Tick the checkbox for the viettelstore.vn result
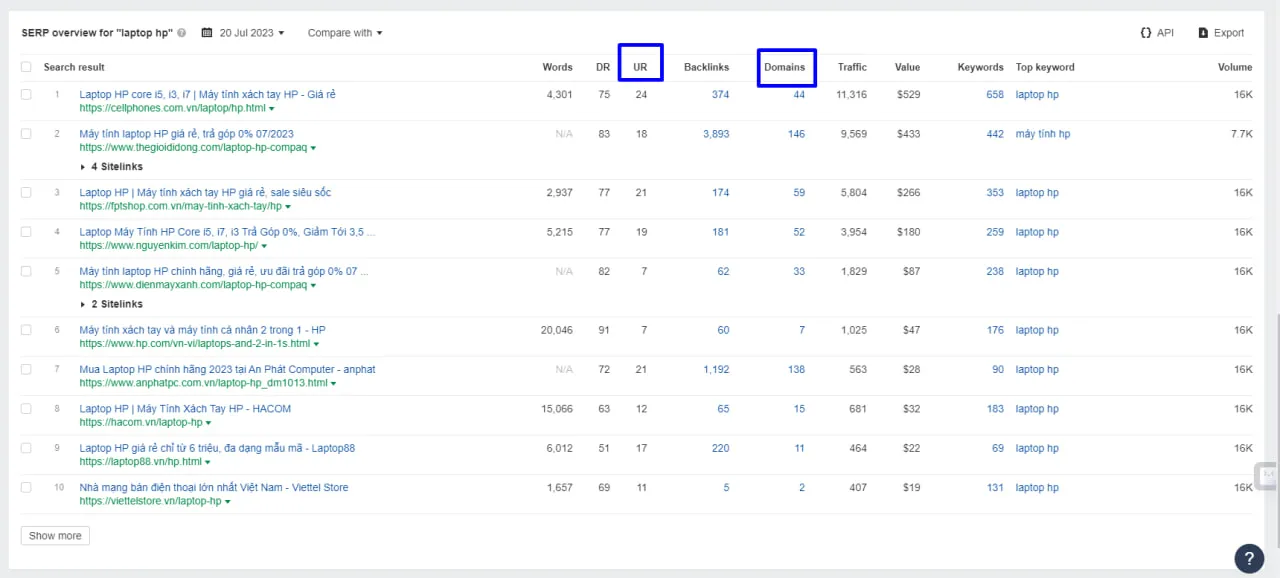The height and width of the screenshot is (578, 1280). (26, 488)
